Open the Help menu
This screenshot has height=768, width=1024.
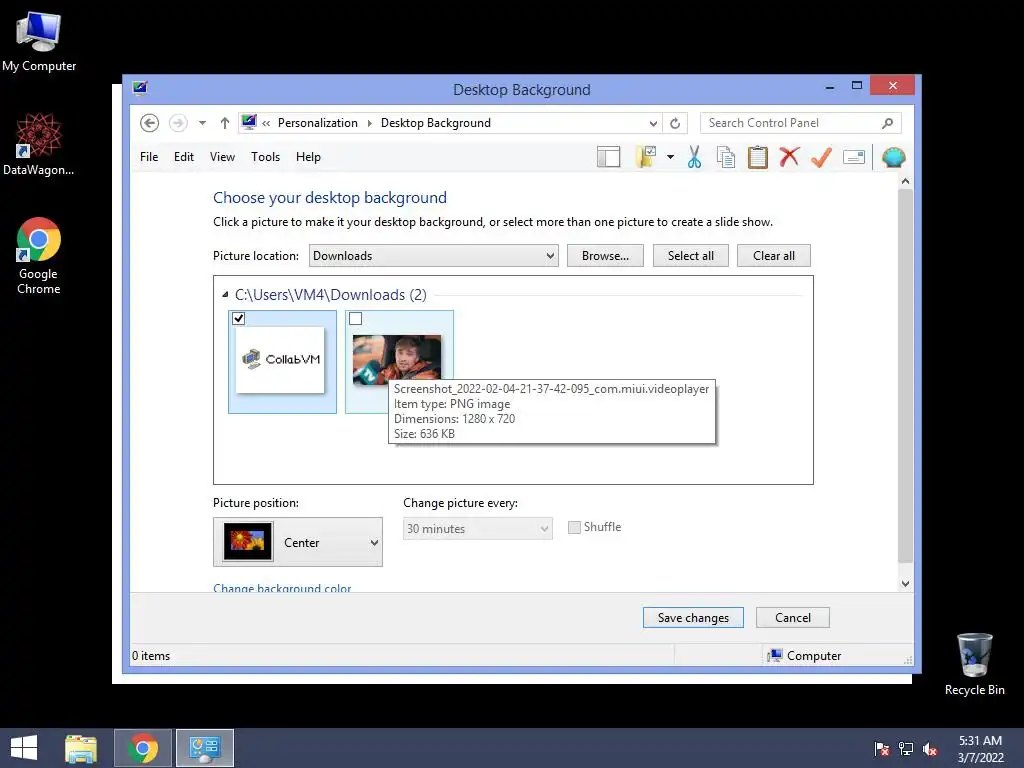point(308,157)
